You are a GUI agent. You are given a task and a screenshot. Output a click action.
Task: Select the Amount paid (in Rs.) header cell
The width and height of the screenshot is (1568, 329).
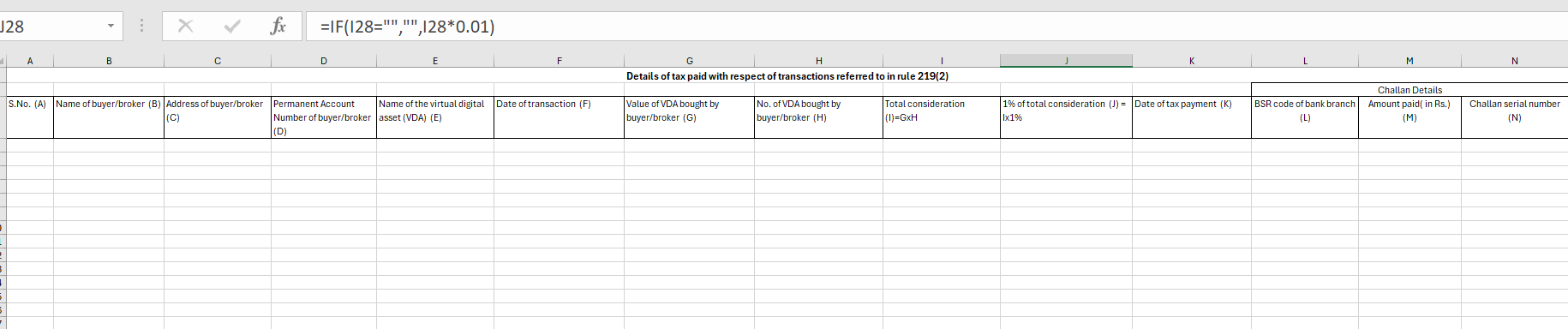pos(1409,117)
